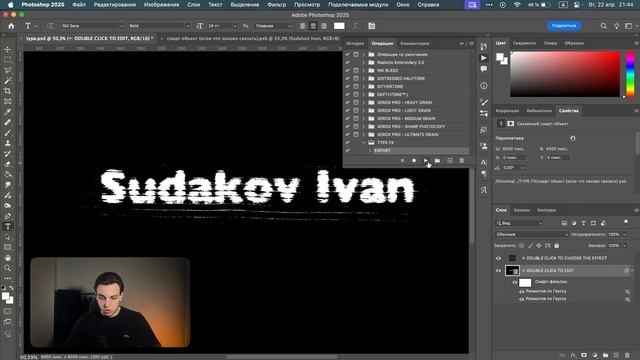Open the Window menu (Окно)
The image size is (640, 360).
[403, 4]
